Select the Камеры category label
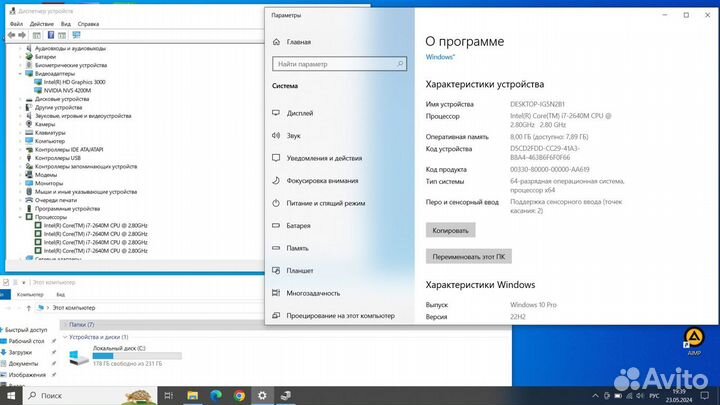Image resolution: width=720 pixels, height=405 pixels. [45, 124]
